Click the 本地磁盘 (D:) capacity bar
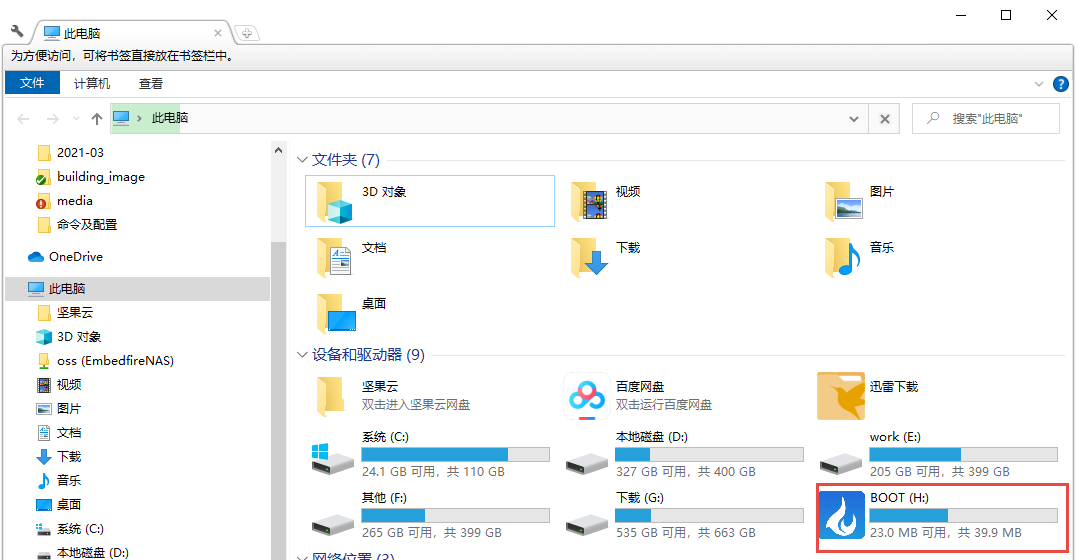The image size is (1076, 560). pyautogui.click(x=709, y=454)
